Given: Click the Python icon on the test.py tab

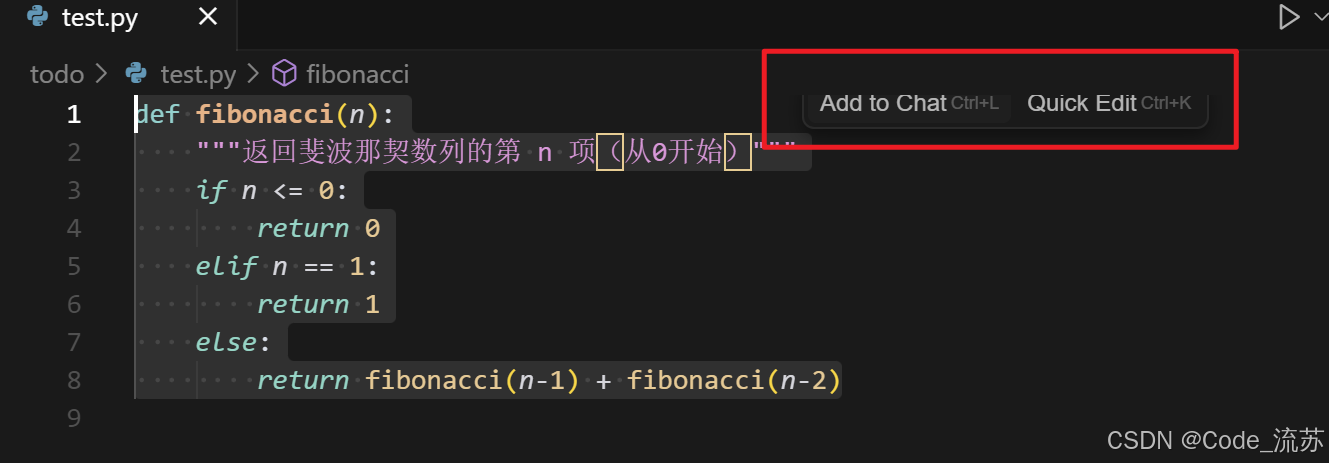Looking at the screenshot, I should click(38, 17).
